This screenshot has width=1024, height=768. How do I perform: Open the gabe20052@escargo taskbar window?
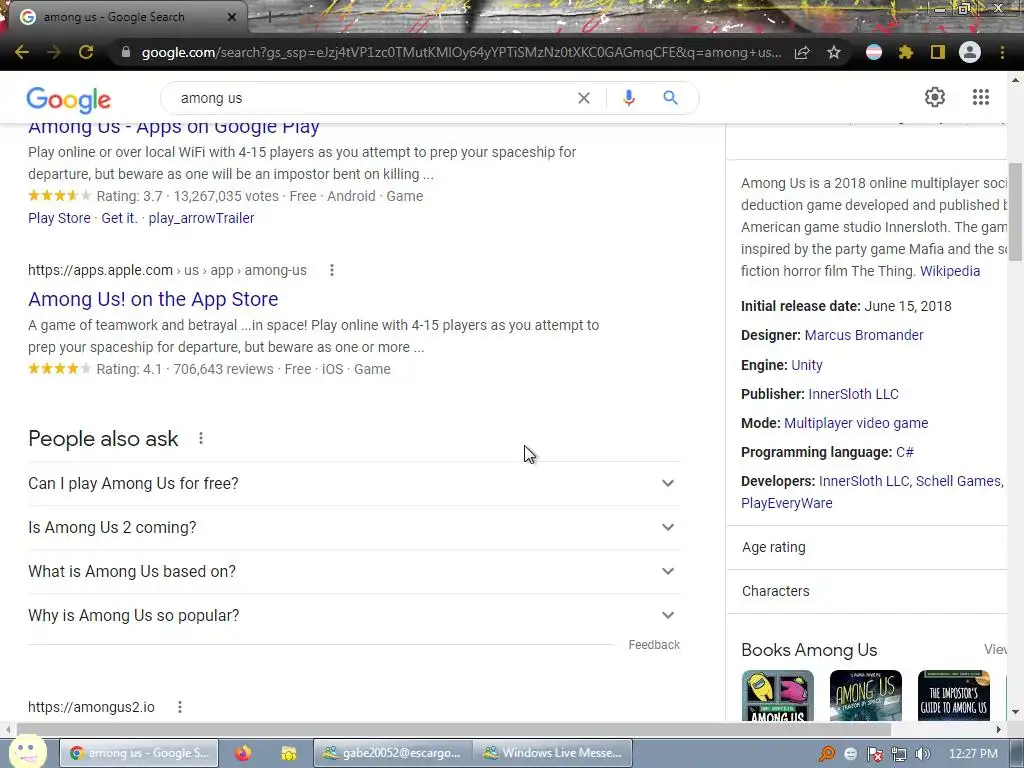(x=392, y=753)
